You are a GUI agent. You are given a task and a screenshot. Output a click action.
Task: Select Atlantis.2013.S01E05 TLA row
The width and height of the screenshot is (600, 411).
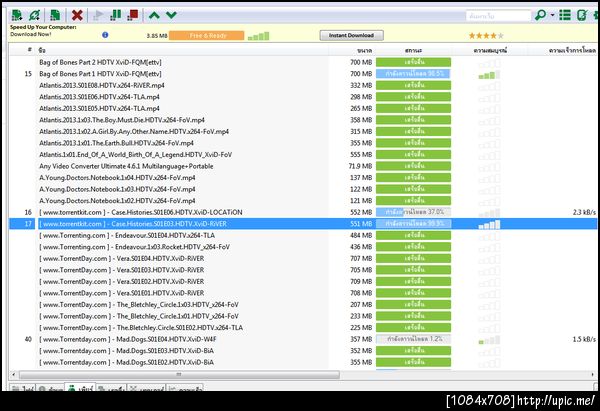(303, 108)
